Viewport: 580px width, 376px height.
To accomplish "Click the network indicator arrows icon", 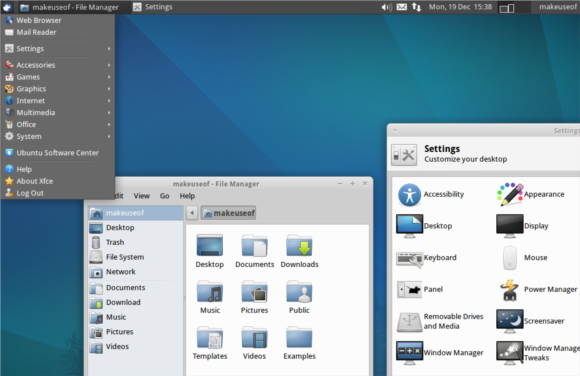I will [417, 7].
